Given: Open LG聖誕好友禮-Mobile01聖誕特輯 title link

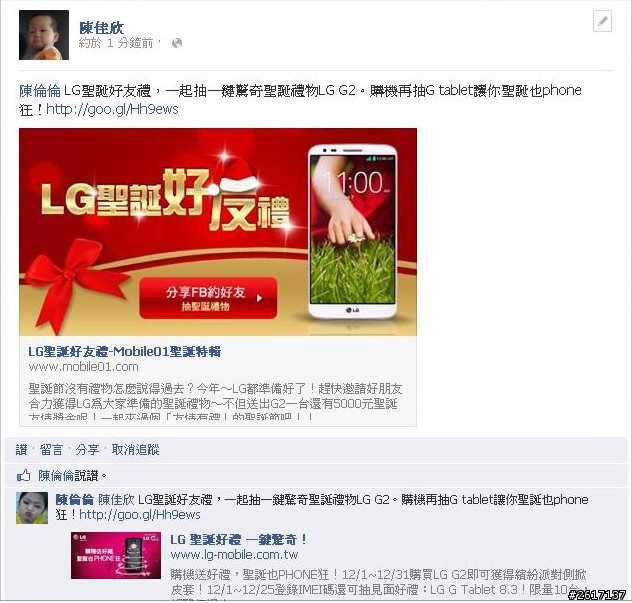Looking at the screenshot, I should tap(125, 351).
